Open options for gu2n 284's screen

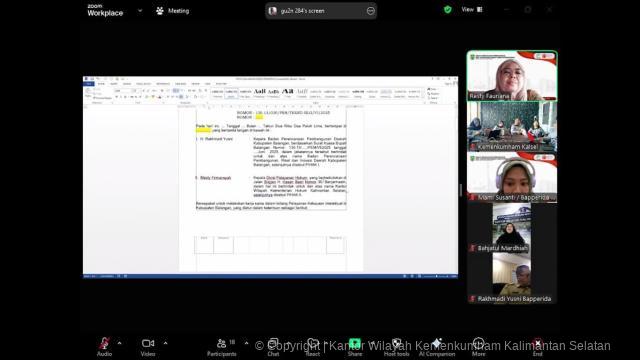(x=371, y=11)
